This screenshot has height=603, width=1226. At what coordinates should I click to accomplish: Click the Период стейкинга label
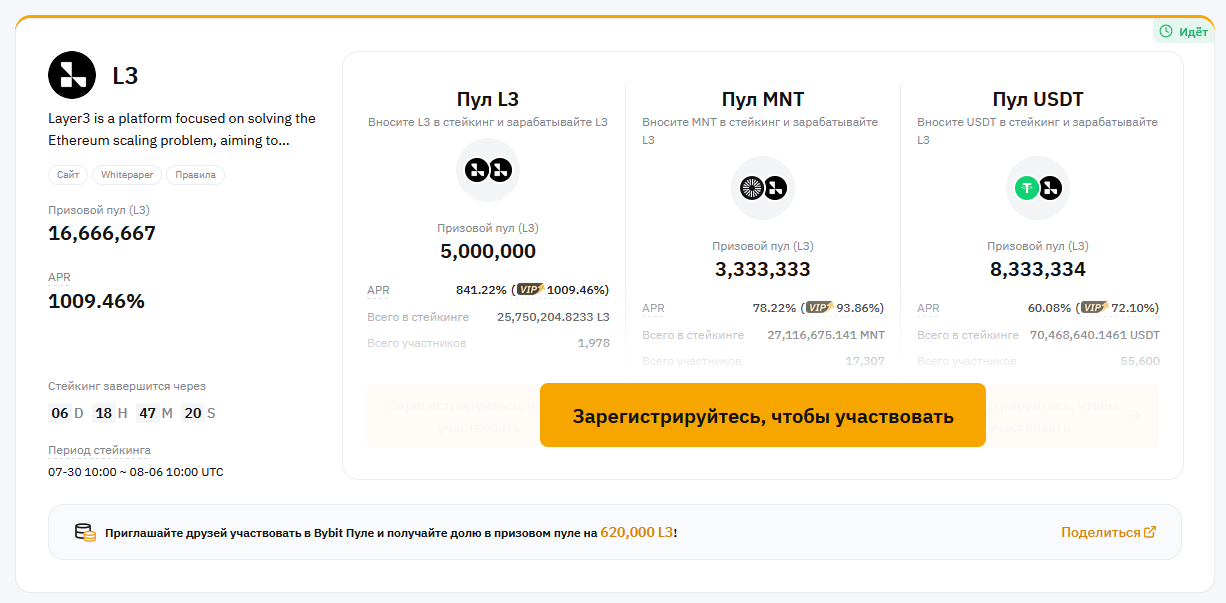click(100, 450)
